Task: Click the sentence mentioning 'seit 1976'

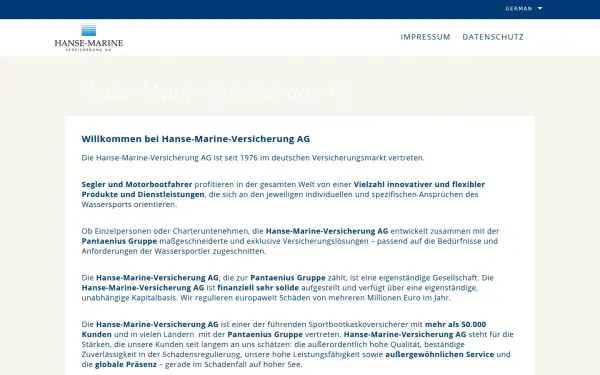Action: [253, 158]
